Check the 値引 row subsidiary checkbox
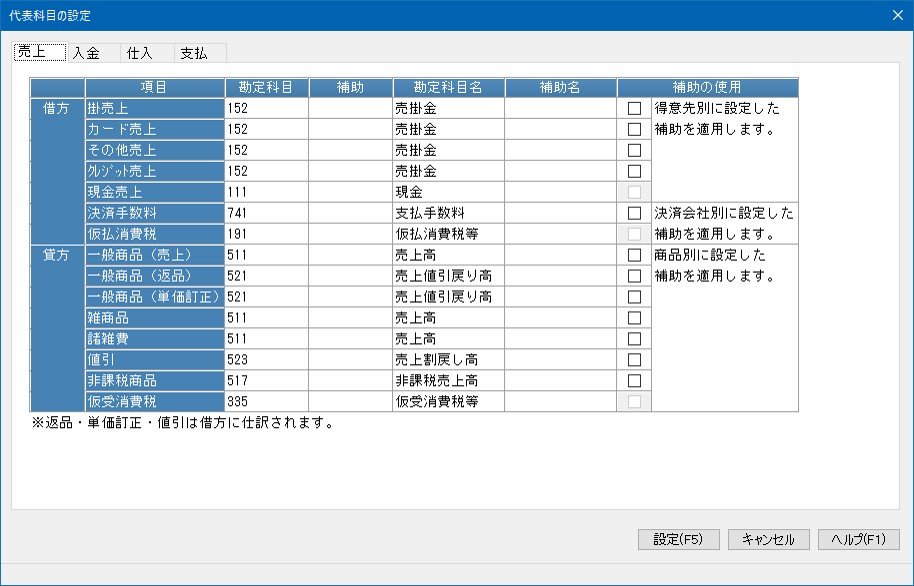Image resolution: width=914 pixels, height=586 pixels. [x=634, y=360]
